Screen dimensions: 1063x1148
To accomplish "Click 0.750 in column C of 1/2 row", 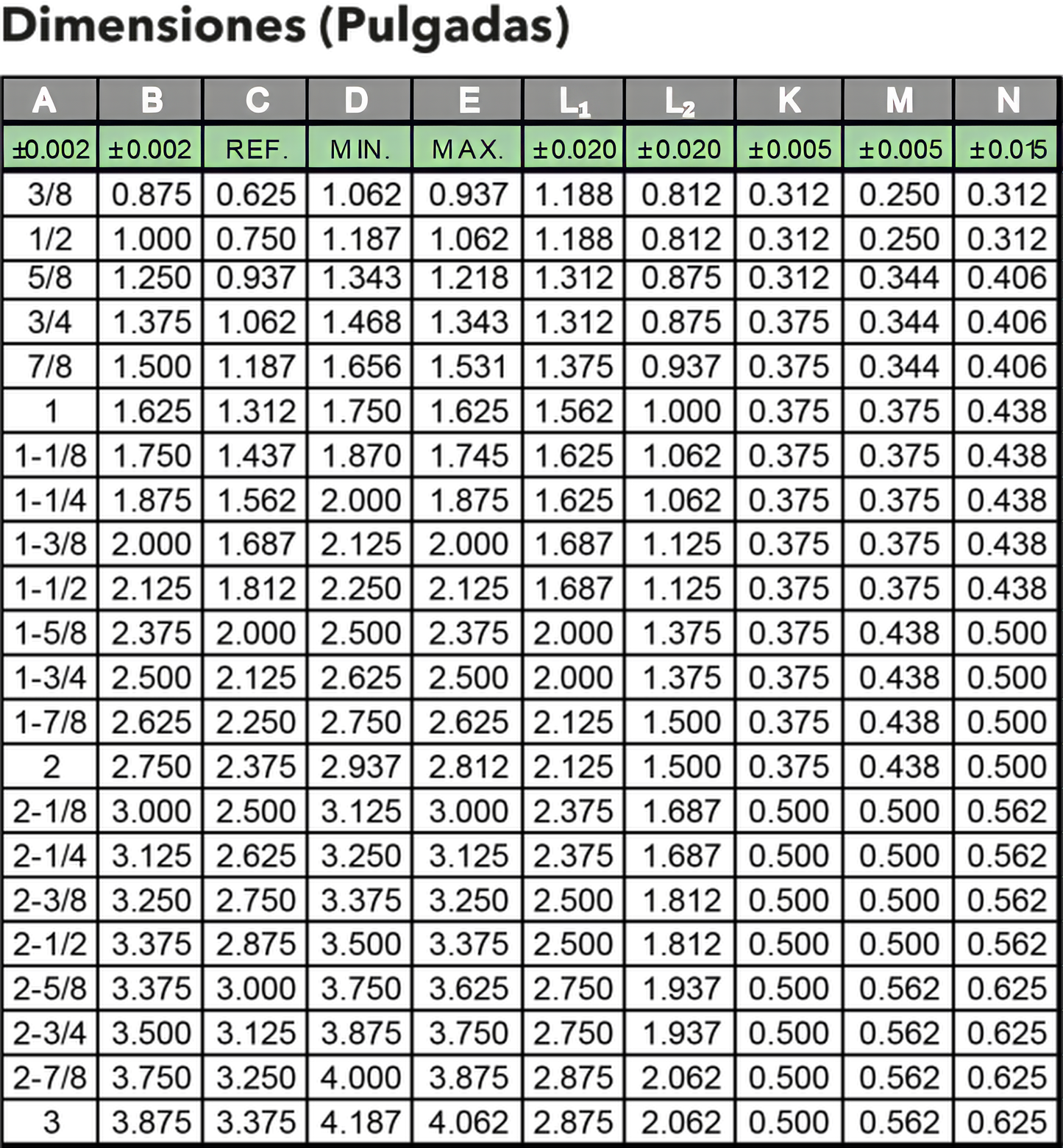I will (256, 239).
